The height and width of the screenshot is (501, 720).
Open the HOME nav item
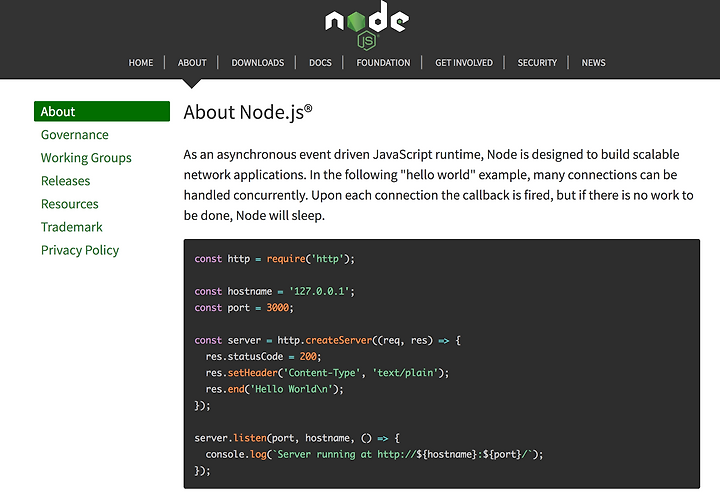coord(141,63)
